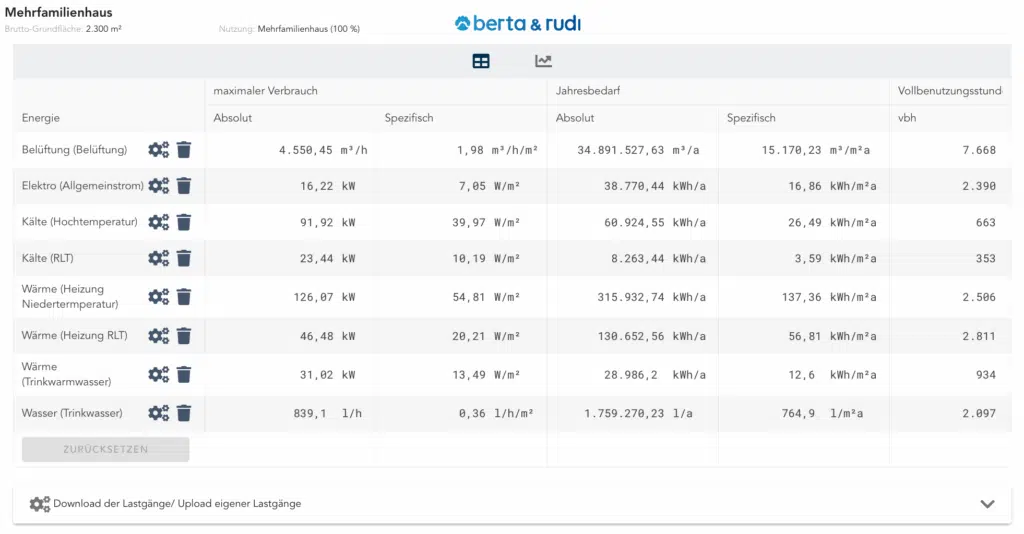Expand the Download der Lastgänge panel chevron
Viewport: 1024px width, 534px height.
click(x=987, y=504)
